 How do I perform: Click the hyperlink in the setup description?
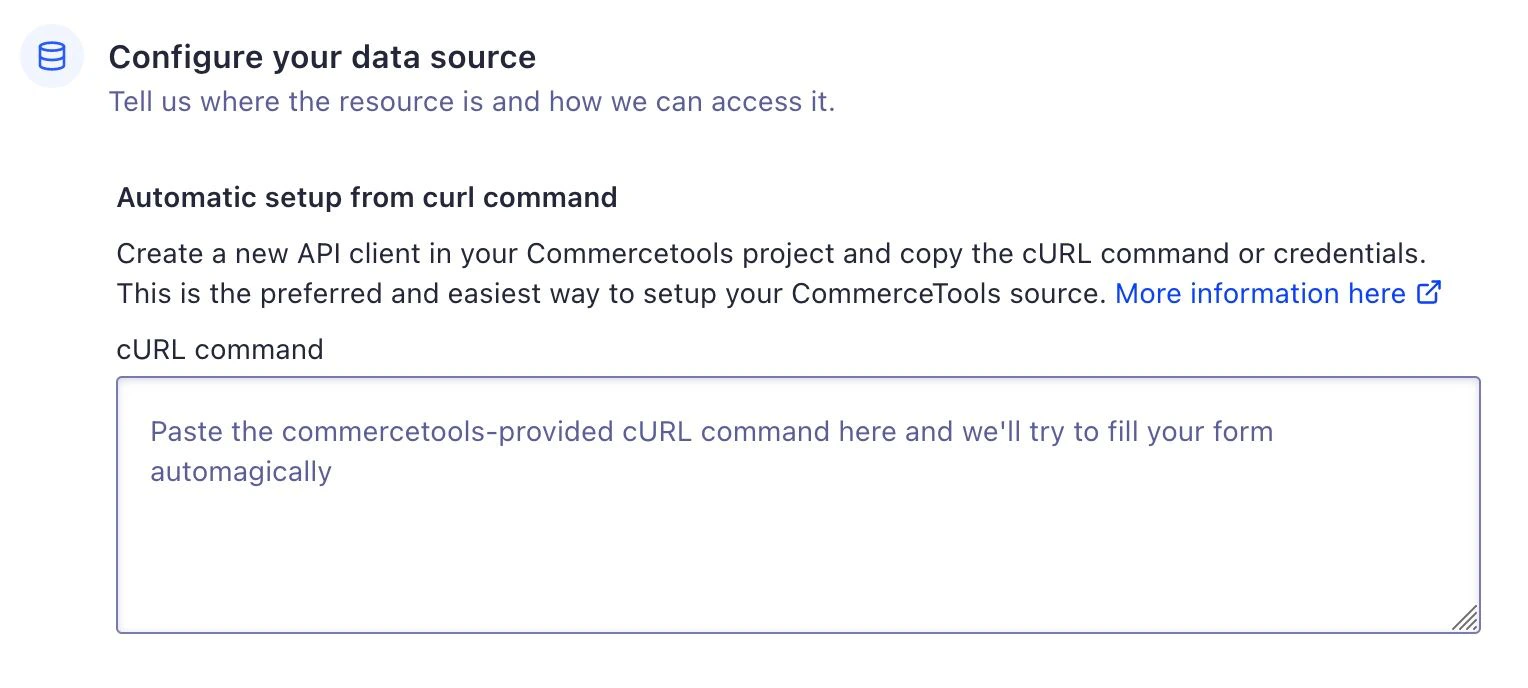(1261, 293)
